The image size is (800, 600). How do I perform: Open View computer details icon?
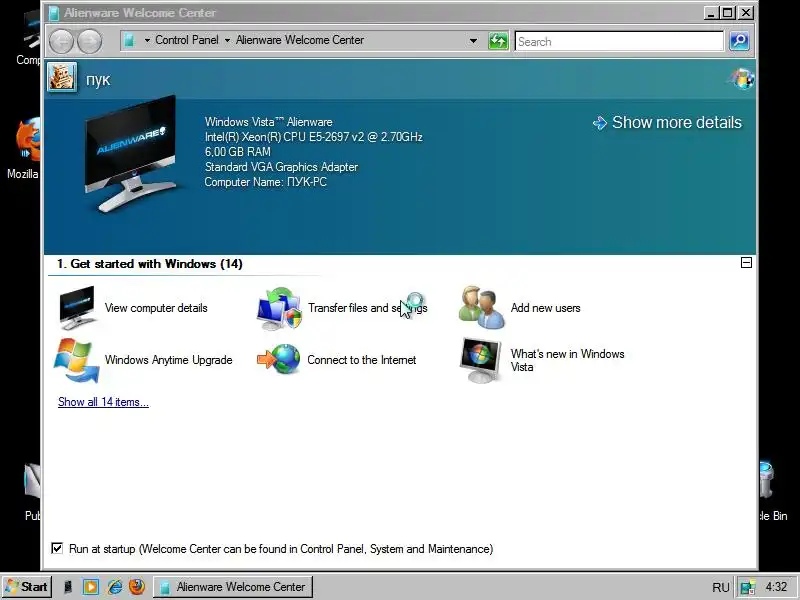[x=77, y=308]
